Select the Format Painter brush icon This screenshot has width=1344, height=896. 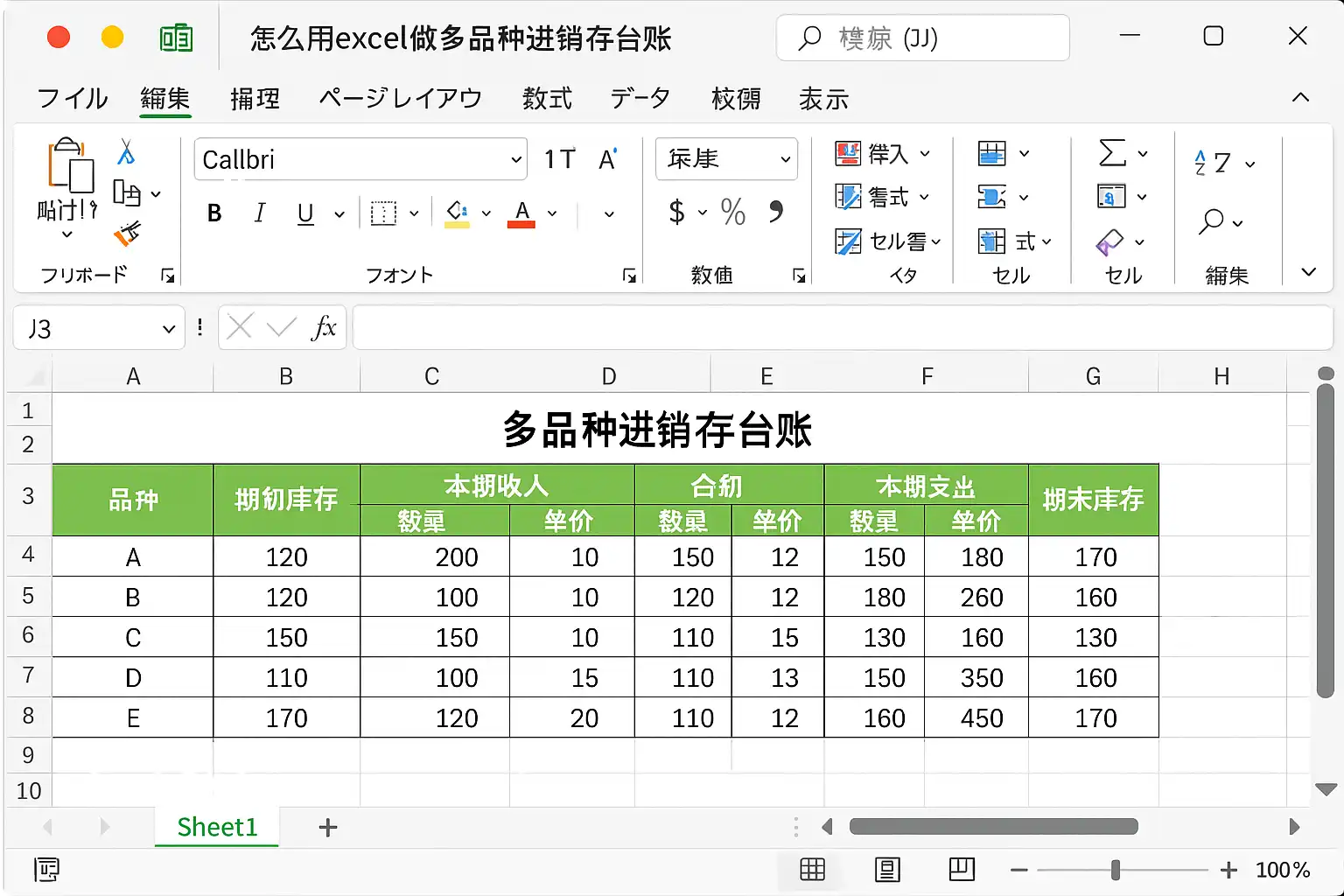128,234
